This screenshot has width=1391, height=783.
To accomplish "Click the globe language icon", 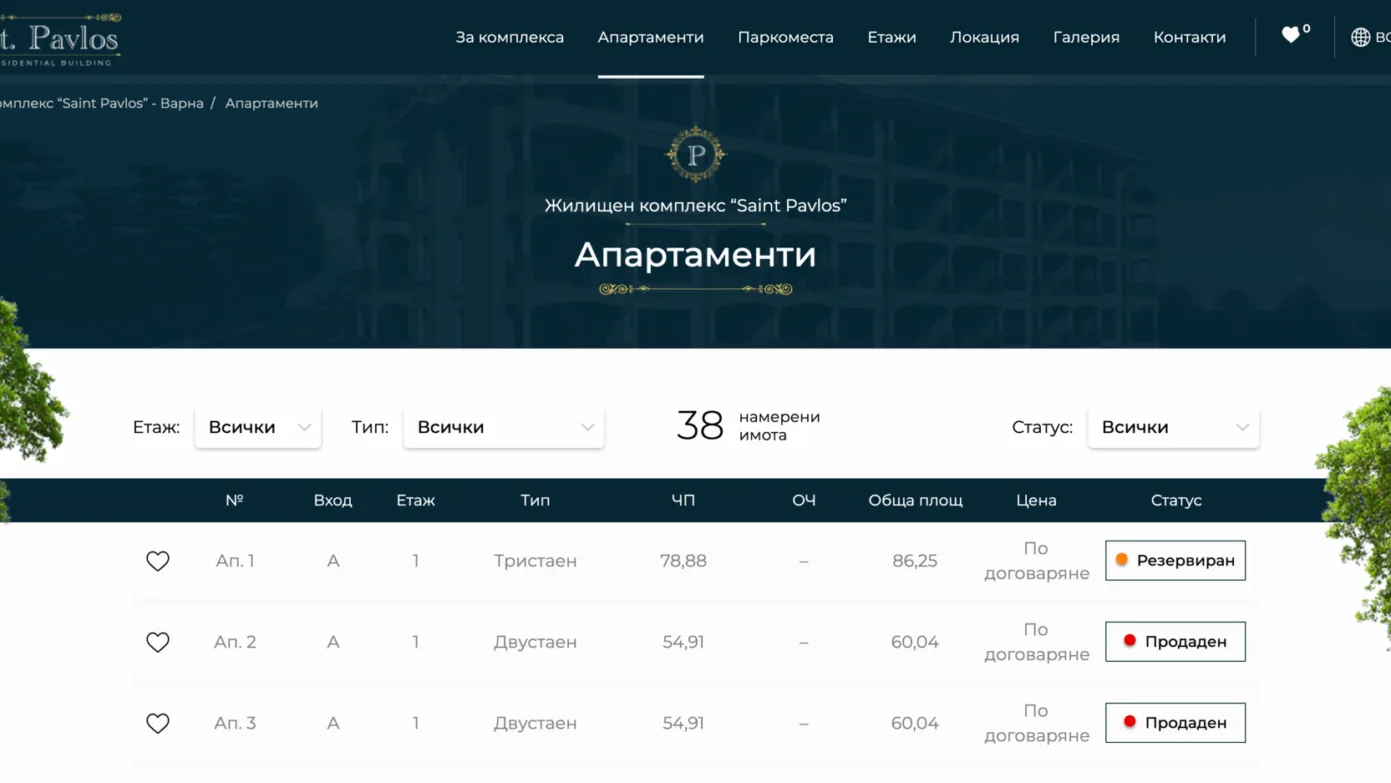I will pyautogui.click(x=1360, y=37).
